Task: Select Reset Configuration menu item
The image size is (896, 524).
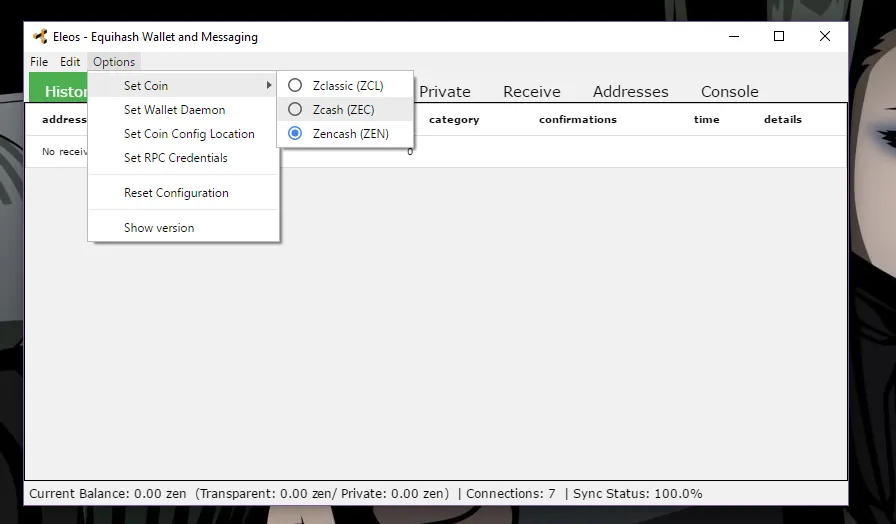Action: 184,193
